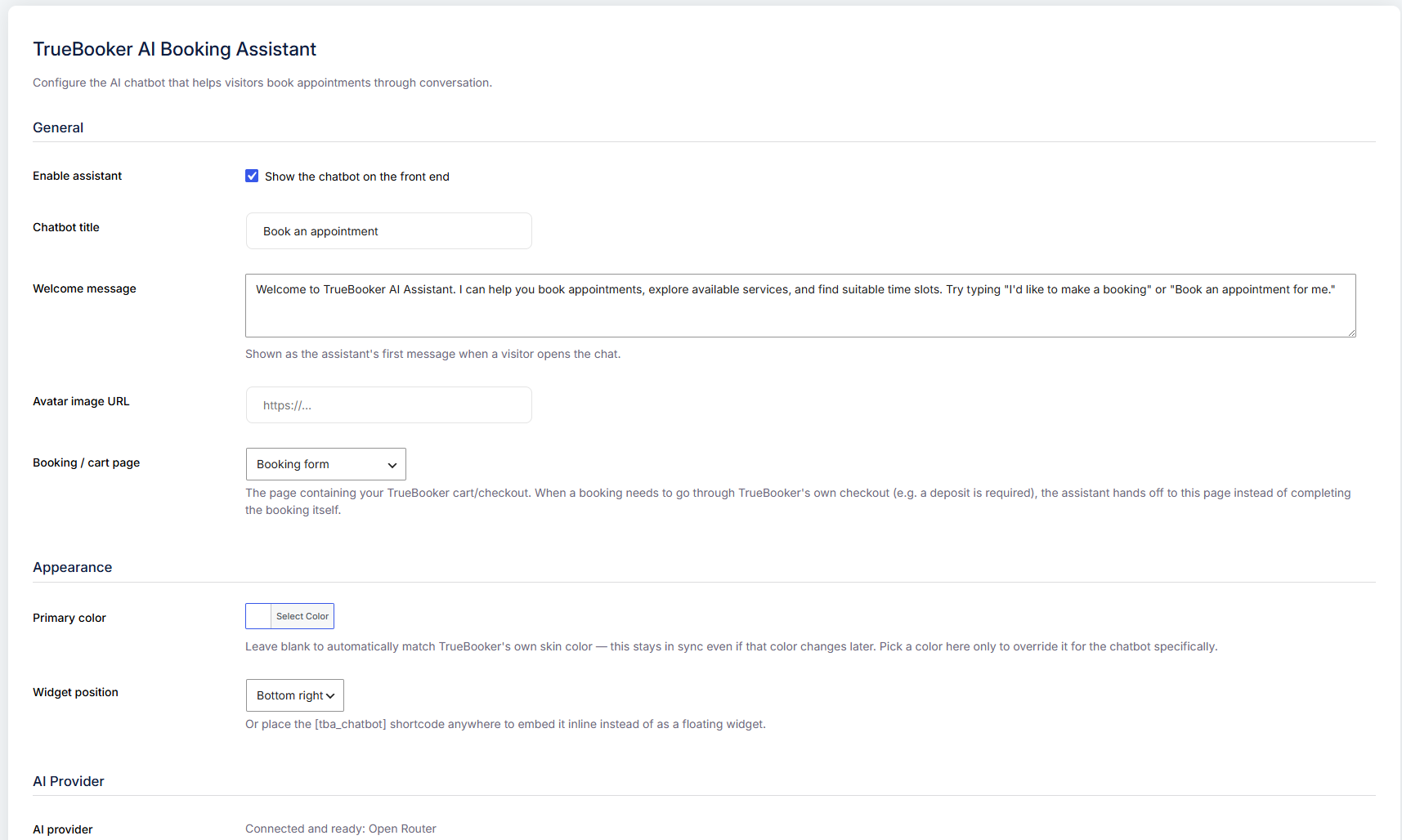The width and height of the screenshot is (1402, 840).
Task: Click the Widget position label
Action: [76, 692]
